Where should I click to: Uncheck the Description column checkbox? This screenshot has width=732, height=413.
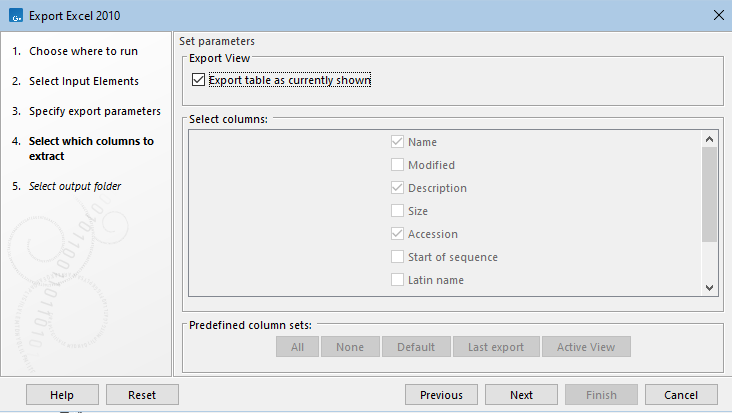coord(398,188)
